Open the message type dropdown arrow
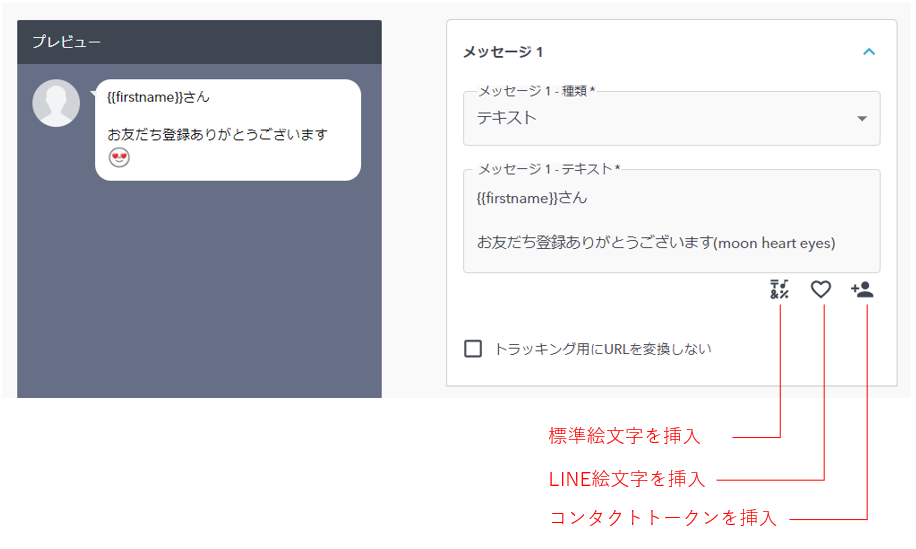The image size is (916, 549). [862, 119]
